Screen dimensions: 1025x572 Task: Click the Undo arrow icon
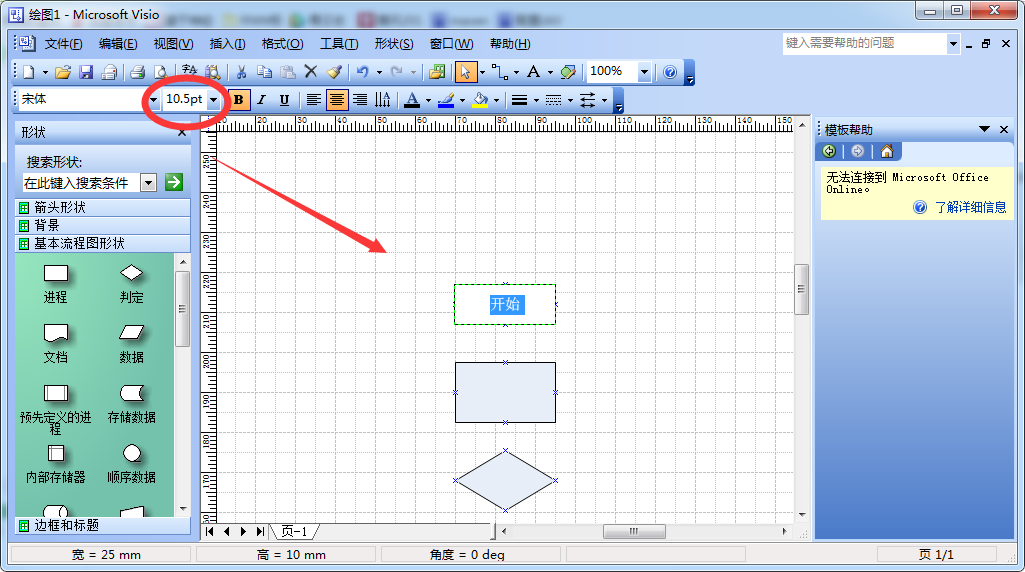point(362,72)
